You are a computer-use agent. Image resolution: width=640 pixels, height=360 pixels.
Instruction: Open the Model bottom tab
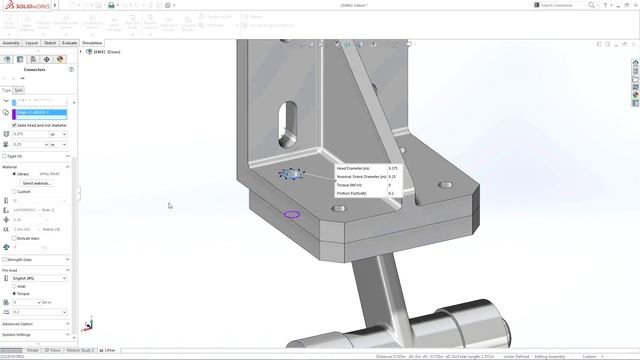[x=32, y=350]
